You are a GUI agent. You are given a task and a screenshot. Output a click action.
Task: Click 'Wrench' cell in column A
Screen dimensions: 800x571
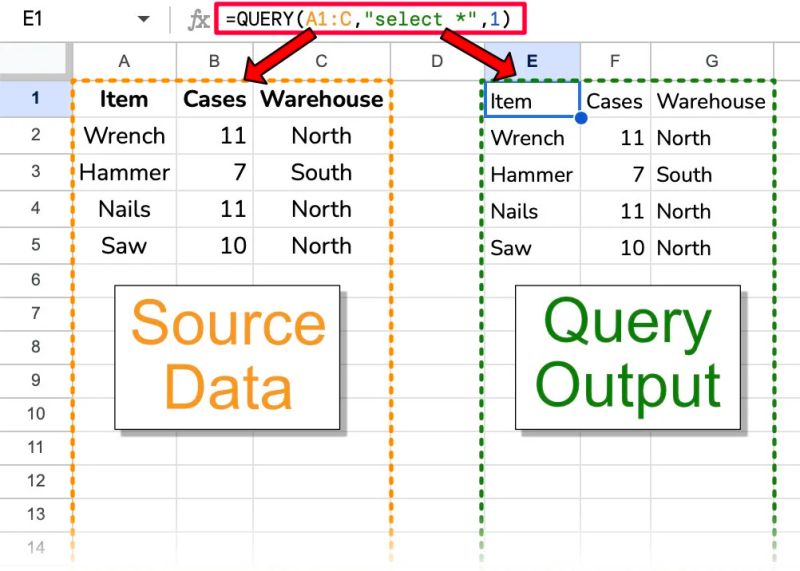click(124, 136)
